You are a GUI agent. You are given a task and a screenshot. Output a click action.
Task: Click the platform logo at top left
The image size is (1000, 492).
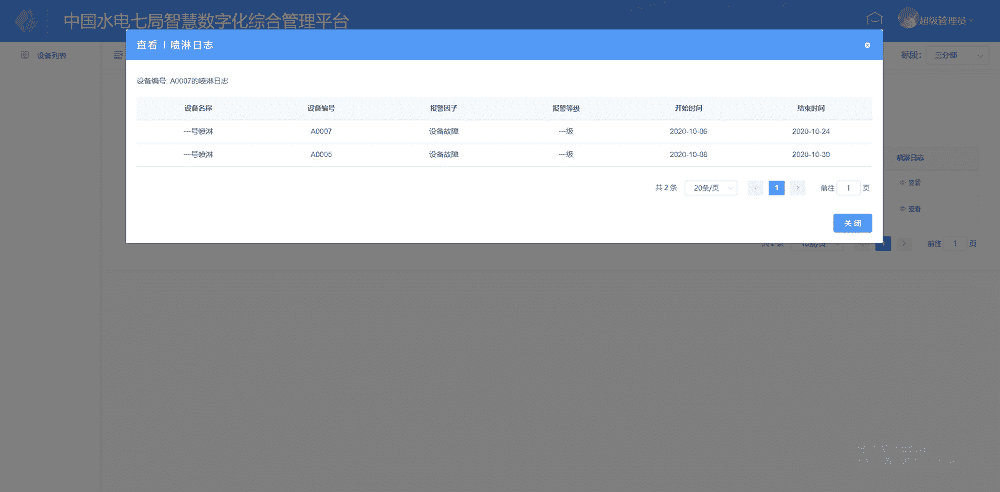(33, 20)
